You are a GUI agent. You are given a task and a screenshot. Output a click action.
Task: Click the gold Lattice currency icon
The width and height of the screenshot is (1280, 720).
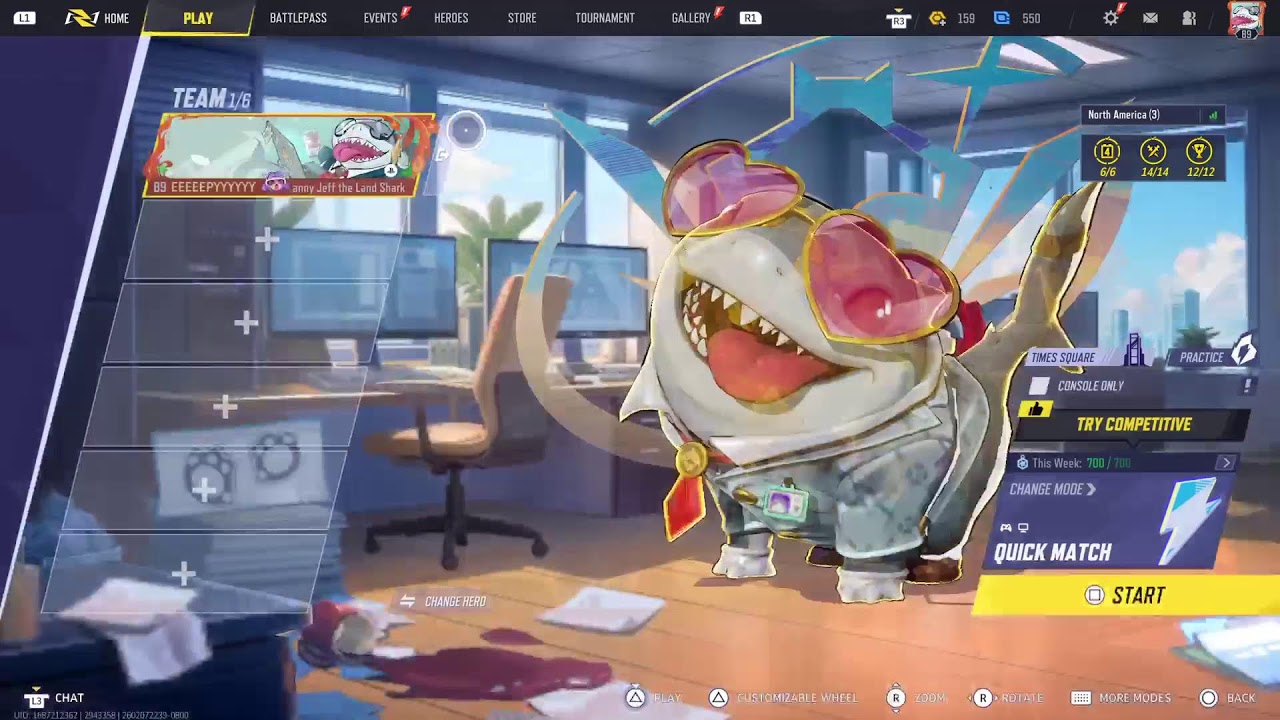(x=937, y=18)
